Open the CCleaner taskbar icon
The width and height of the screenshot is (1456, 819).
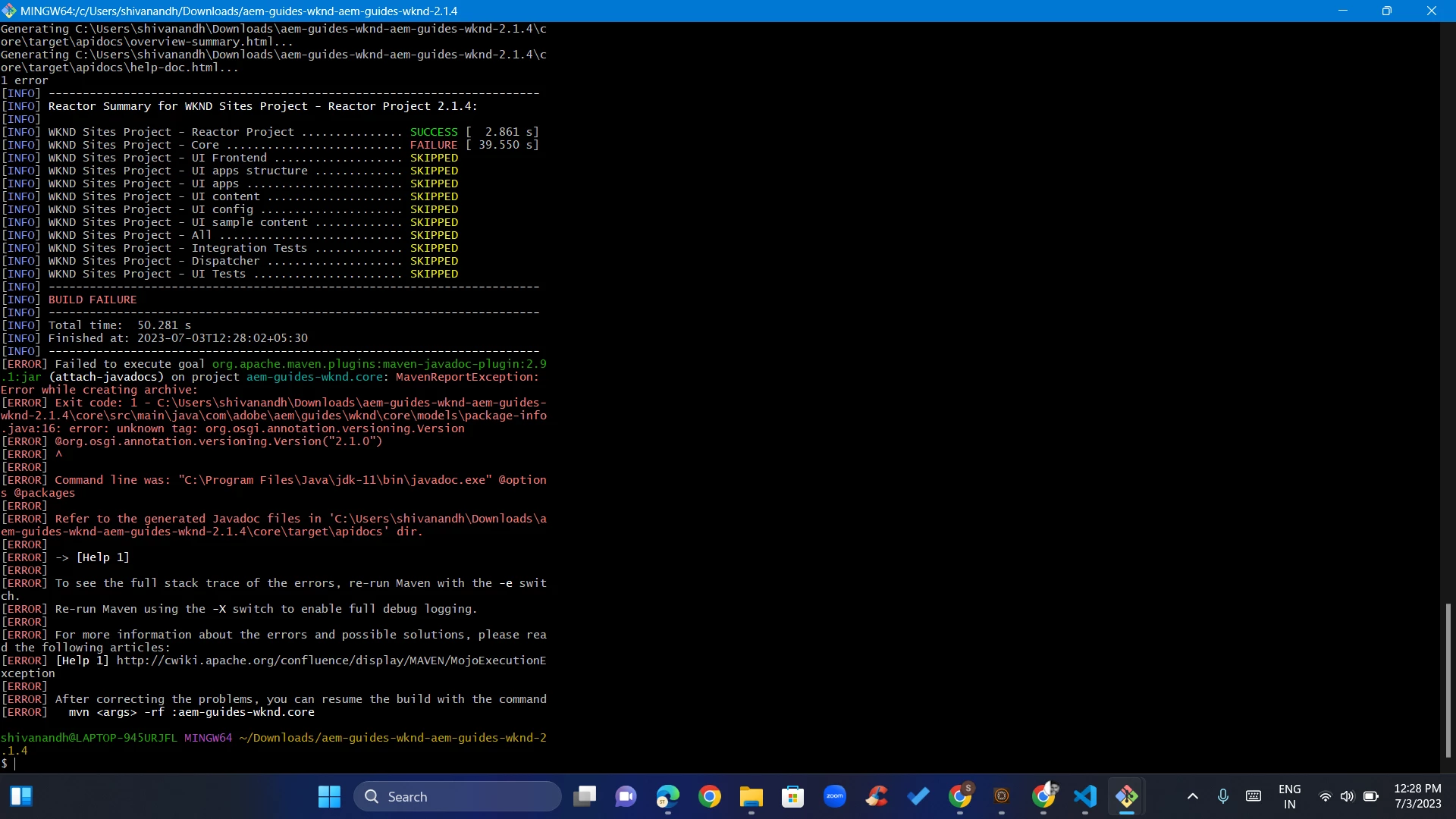(x=877, y=796)
